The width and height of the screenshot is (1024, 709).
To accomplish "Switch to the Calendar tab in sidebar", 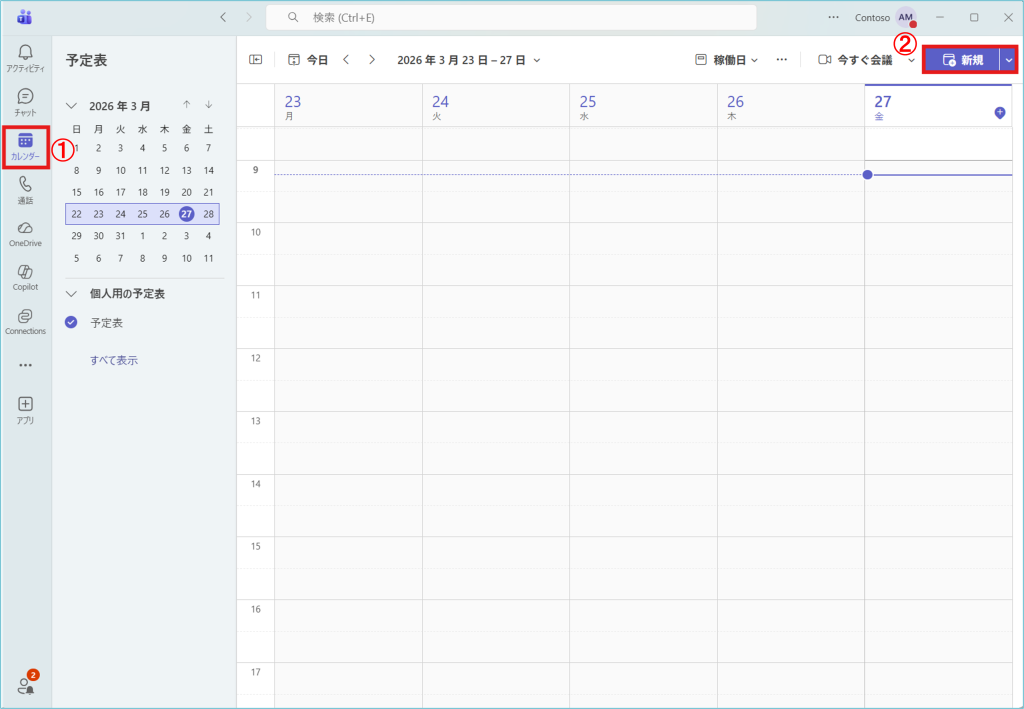I will [25, 146].
